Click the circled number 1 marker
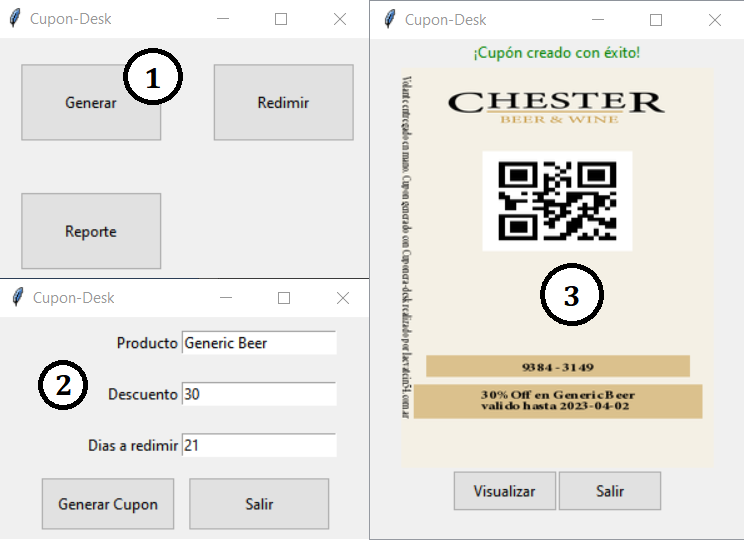Screen dimensions: 744x540 152,80
